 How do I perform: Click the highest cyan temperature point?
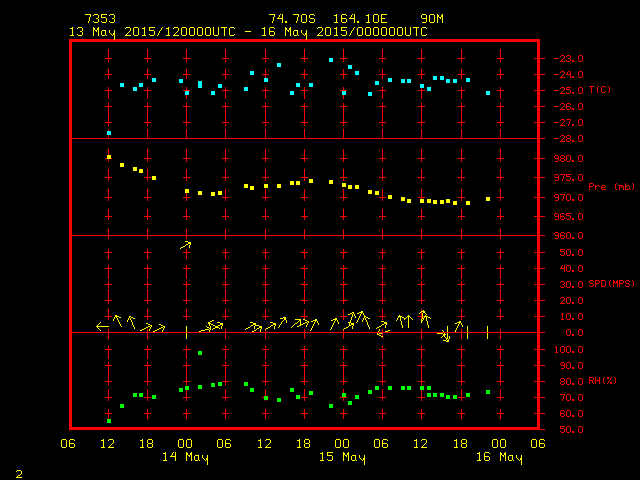pyautogui.click(x=331, y=60)
